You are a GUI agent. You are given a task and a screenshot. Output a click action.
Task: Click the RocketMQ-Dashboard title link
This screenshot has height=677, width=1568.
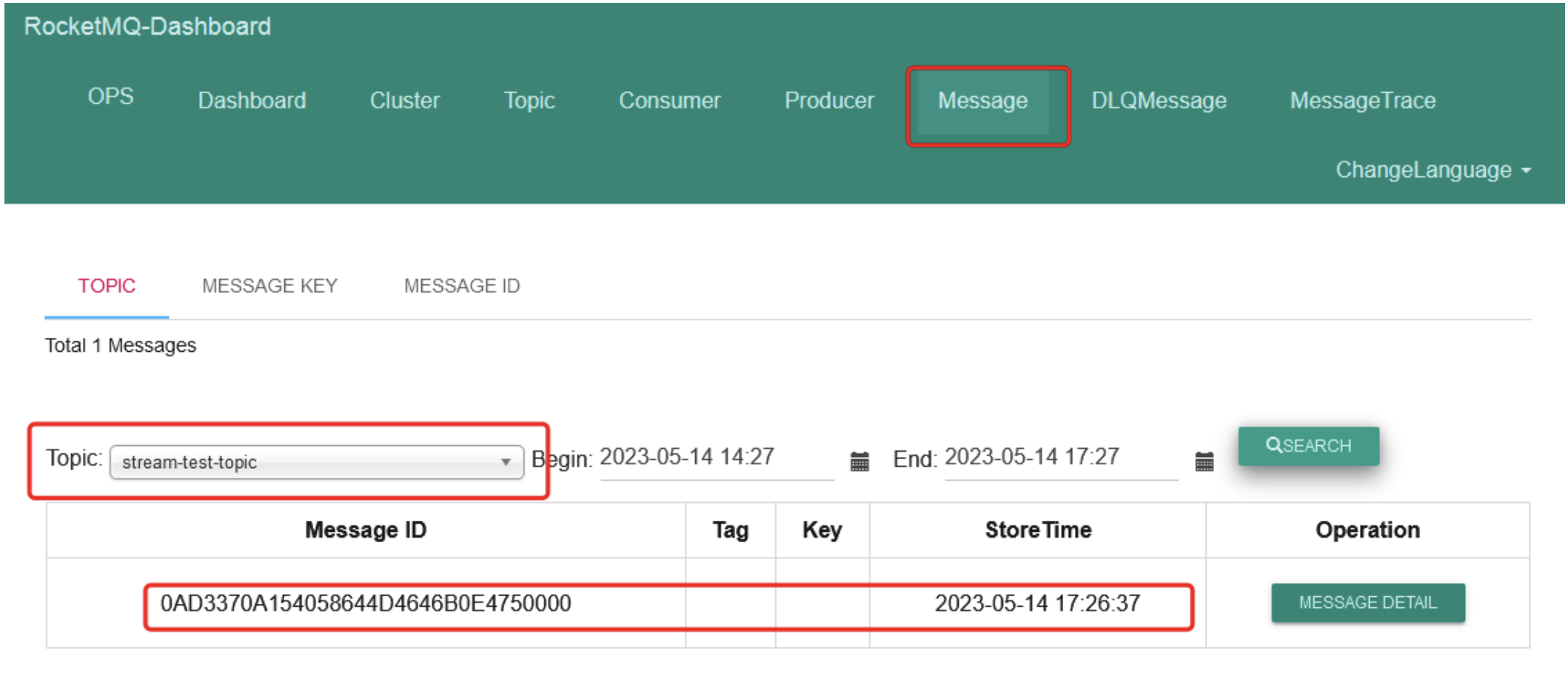[147, 27]
